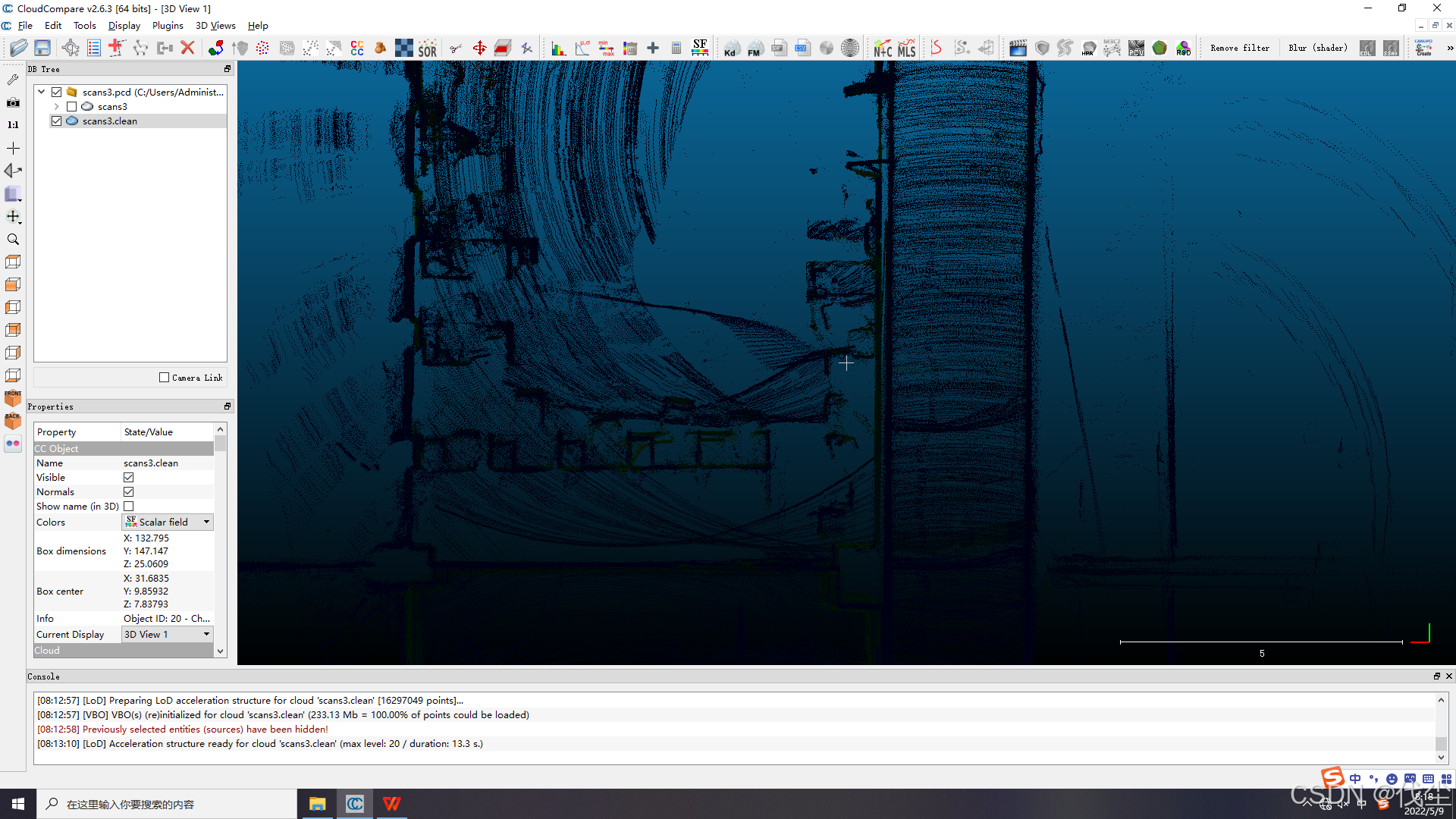Open the histogram chart tool

pyautogui.click(x=558, y=49)
